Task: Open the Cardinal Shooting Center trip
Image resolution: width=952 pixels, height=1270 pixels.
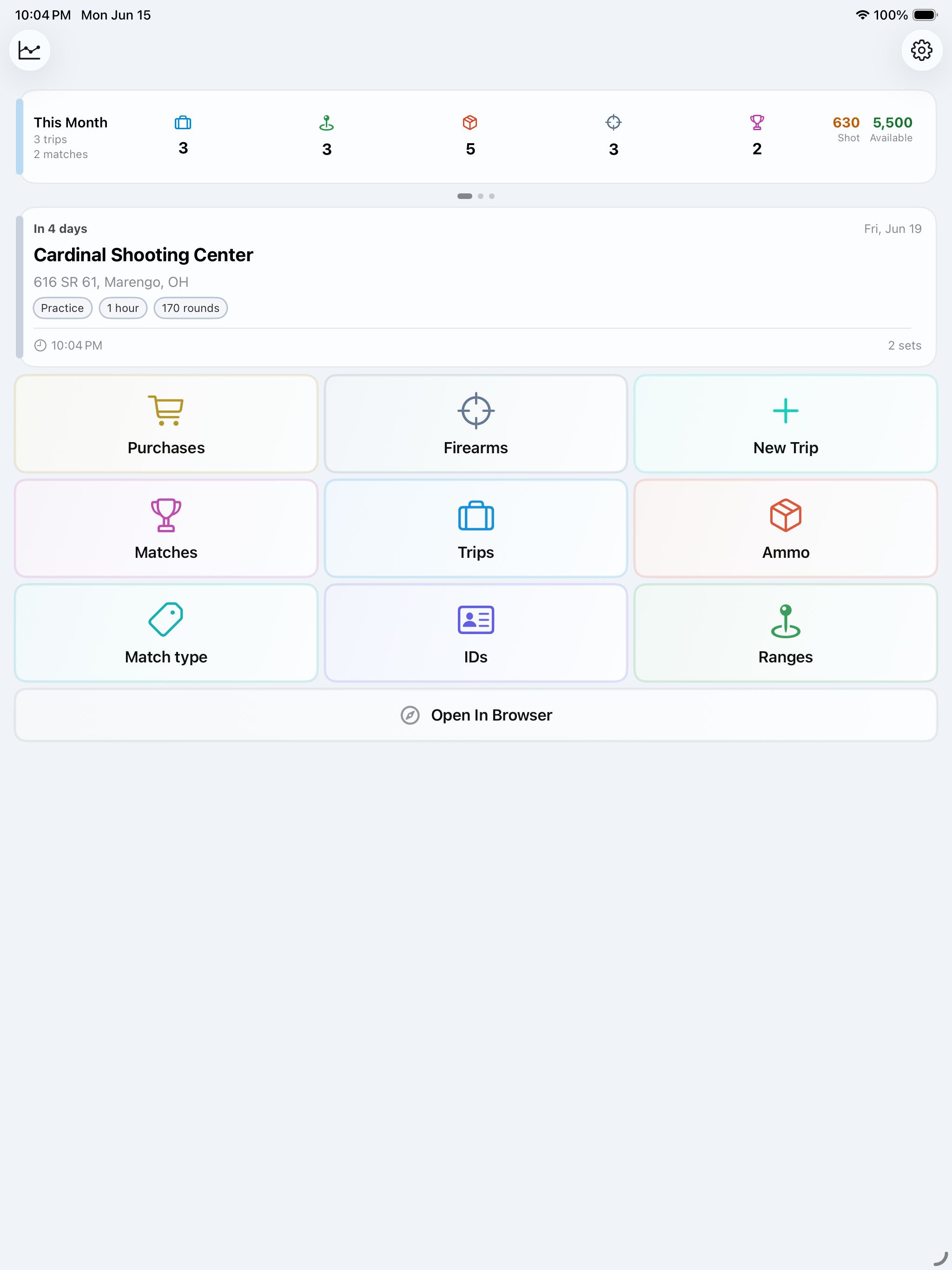Action: tap(476, 287)
